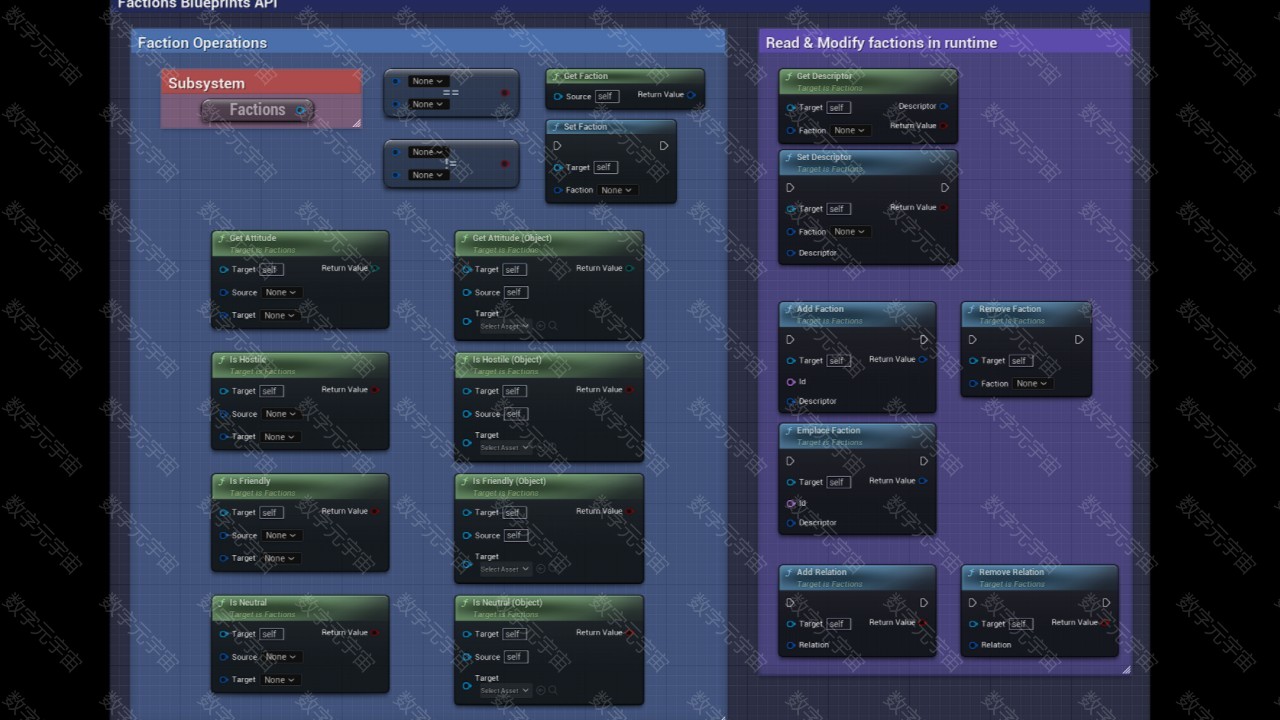Open top None dropdown on the == node
Viewport: 1280px width, 720px height.
click(429, 81)
